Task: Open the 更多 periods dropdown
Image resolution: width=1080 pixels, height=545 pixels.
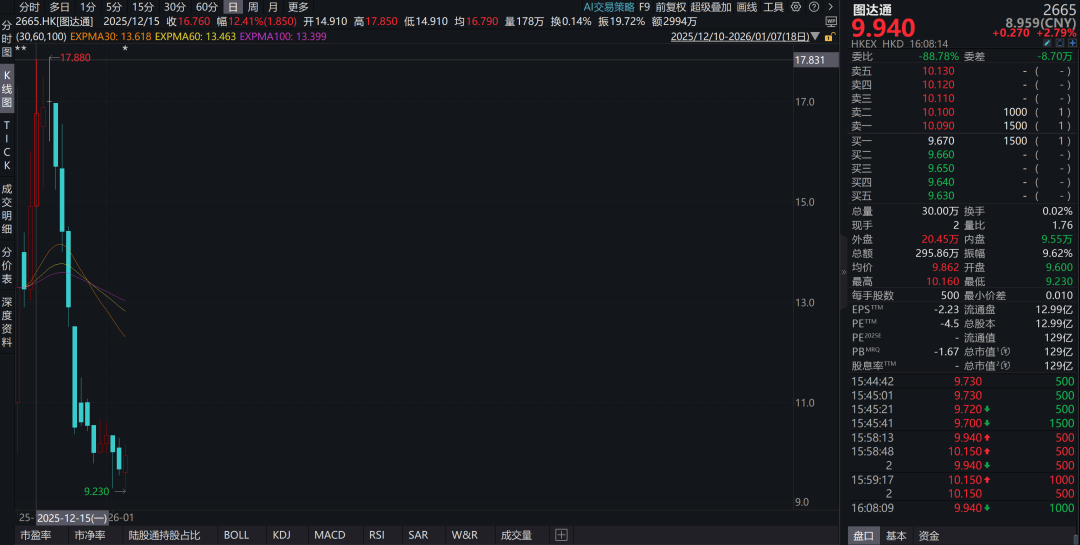Action: coord(298,7)
